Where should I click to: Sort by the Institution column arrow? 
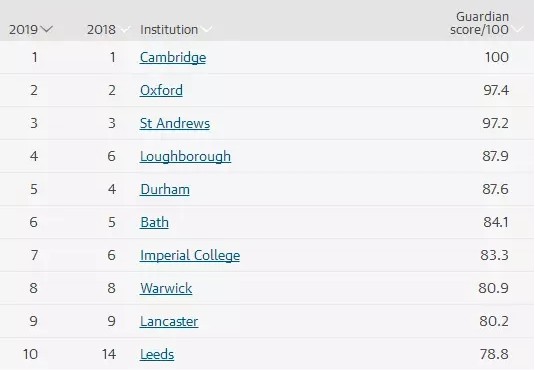206,30
